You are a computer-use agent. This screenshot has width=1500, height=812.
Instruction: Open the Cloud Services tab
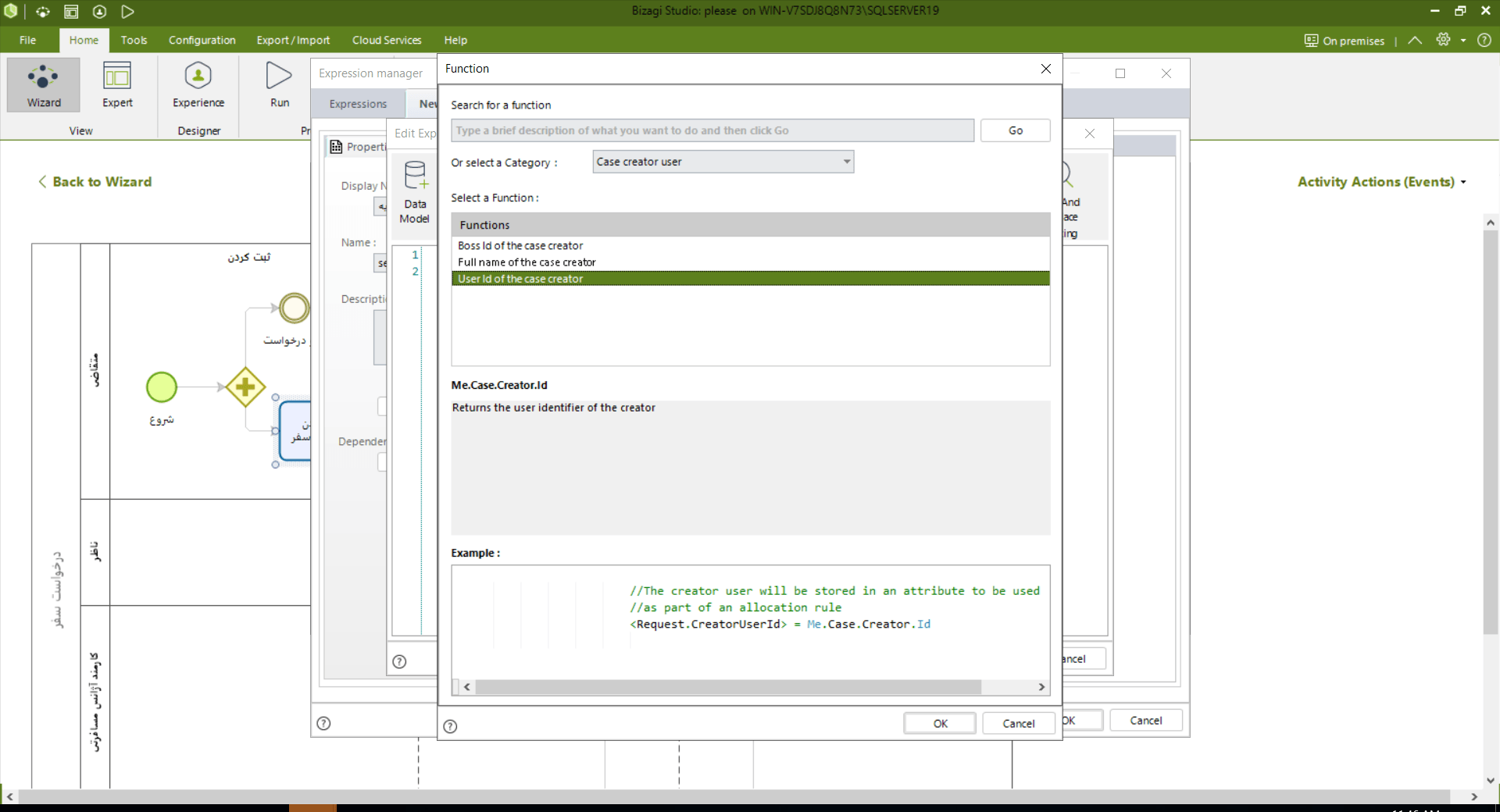[x=387, y=40]
